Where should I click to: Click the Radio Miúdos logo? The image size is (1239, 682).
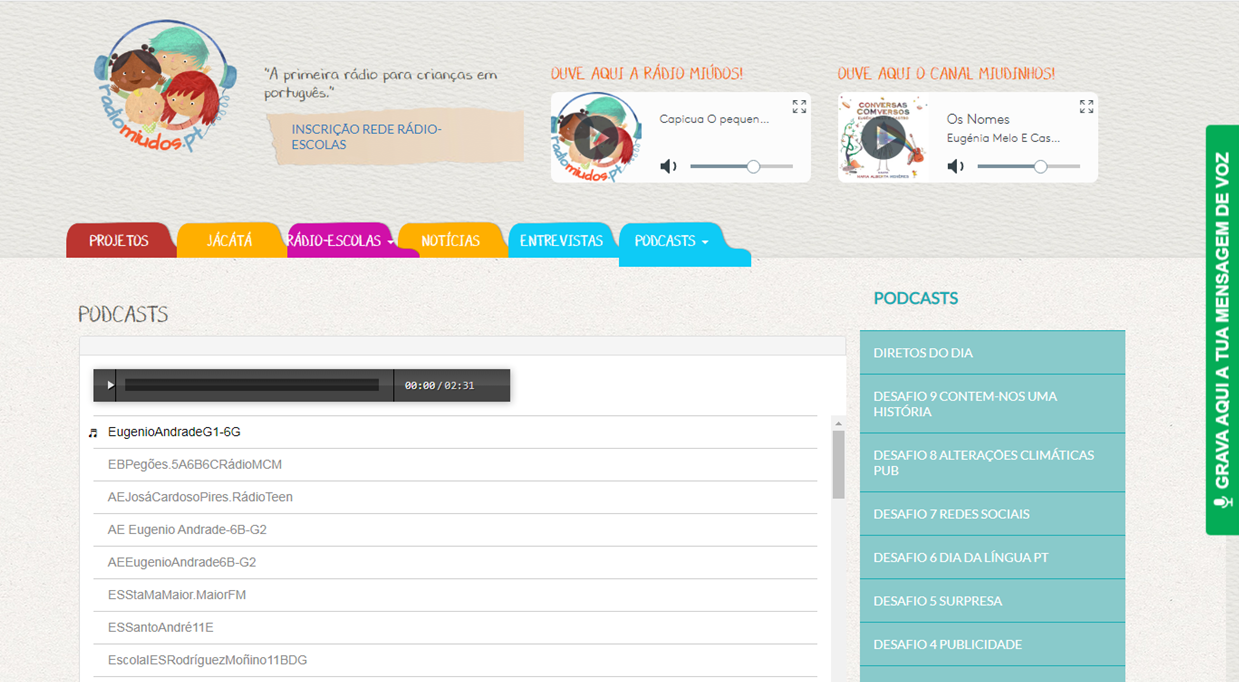pyautogui.click(x=164, y=86)
